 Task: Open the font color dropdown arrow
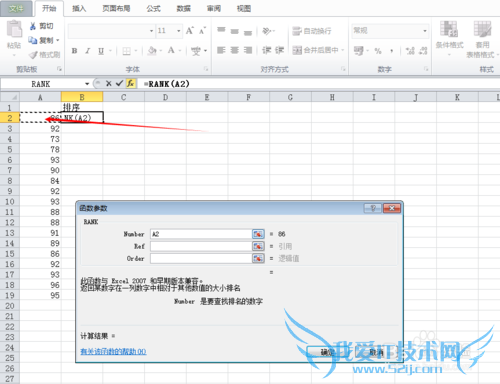[x=180, y=51]
